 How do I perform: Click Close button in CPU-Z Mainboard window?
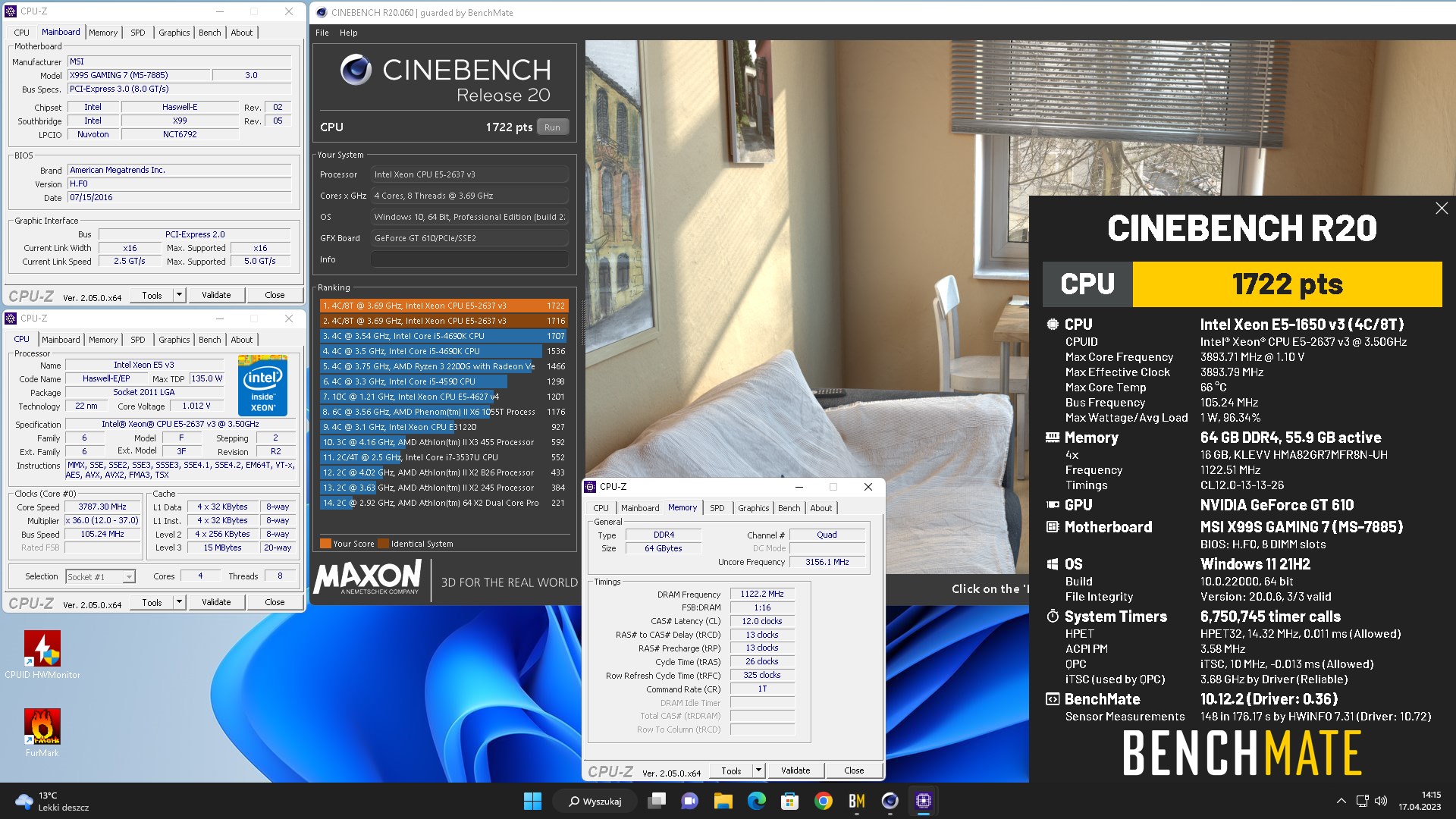[275, 295]
